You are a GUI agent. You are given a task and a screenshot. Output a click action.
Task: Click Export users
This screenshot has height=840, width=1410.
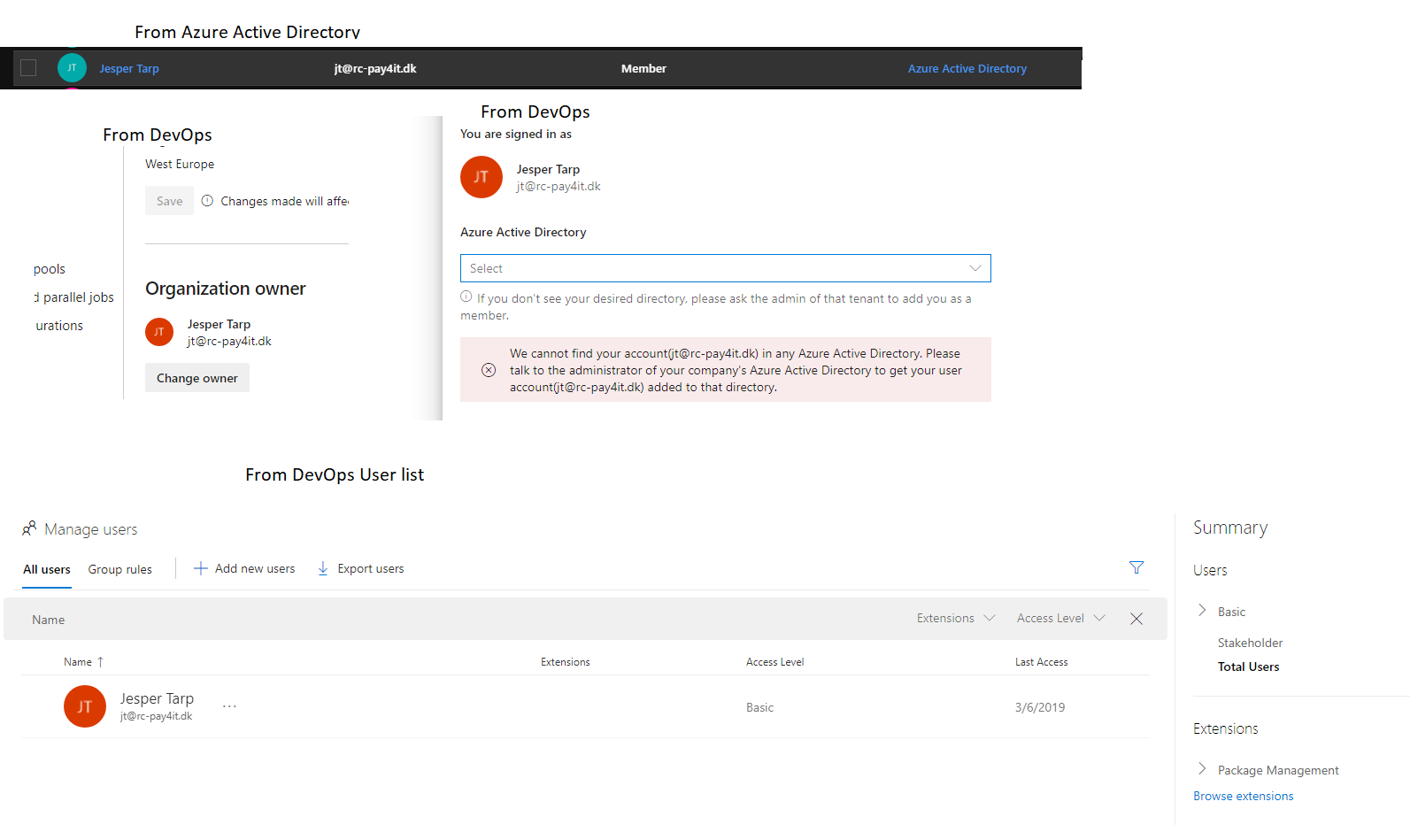coord(360,568)
